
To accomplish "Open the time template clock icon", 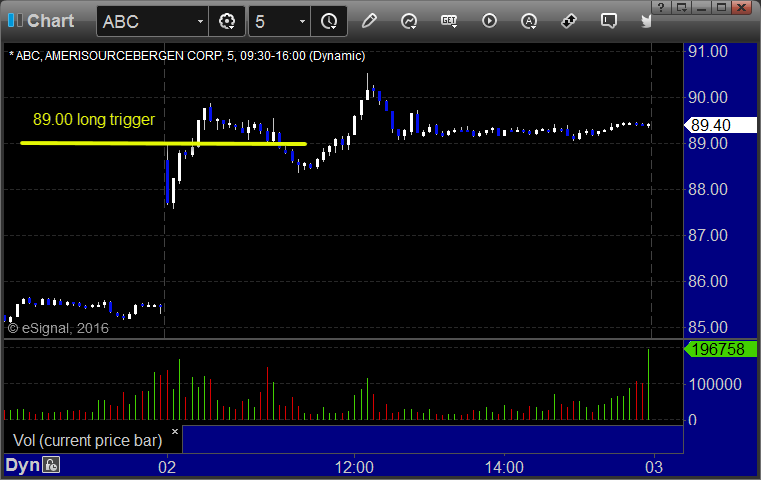I will pyautogui.click(x=329, y=21).
